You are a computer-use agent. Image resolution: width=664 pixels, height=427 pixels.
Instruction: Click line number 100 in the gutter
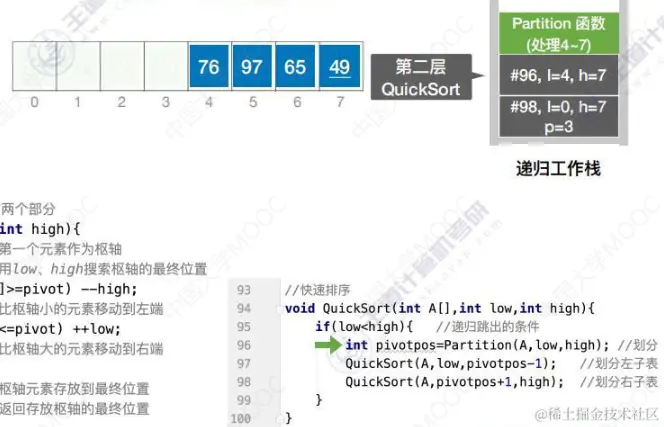point(241,419)
